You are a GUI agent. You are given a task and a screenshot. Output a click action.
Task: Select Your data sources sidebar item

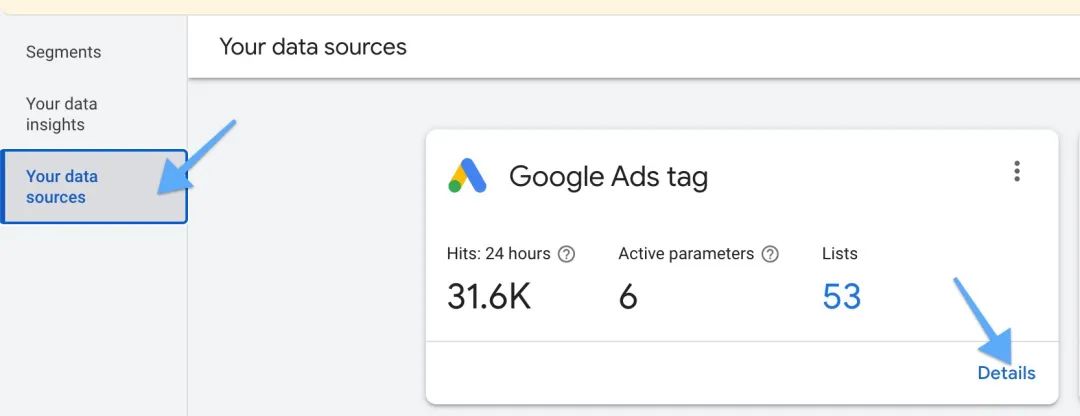tap(62, 187)
